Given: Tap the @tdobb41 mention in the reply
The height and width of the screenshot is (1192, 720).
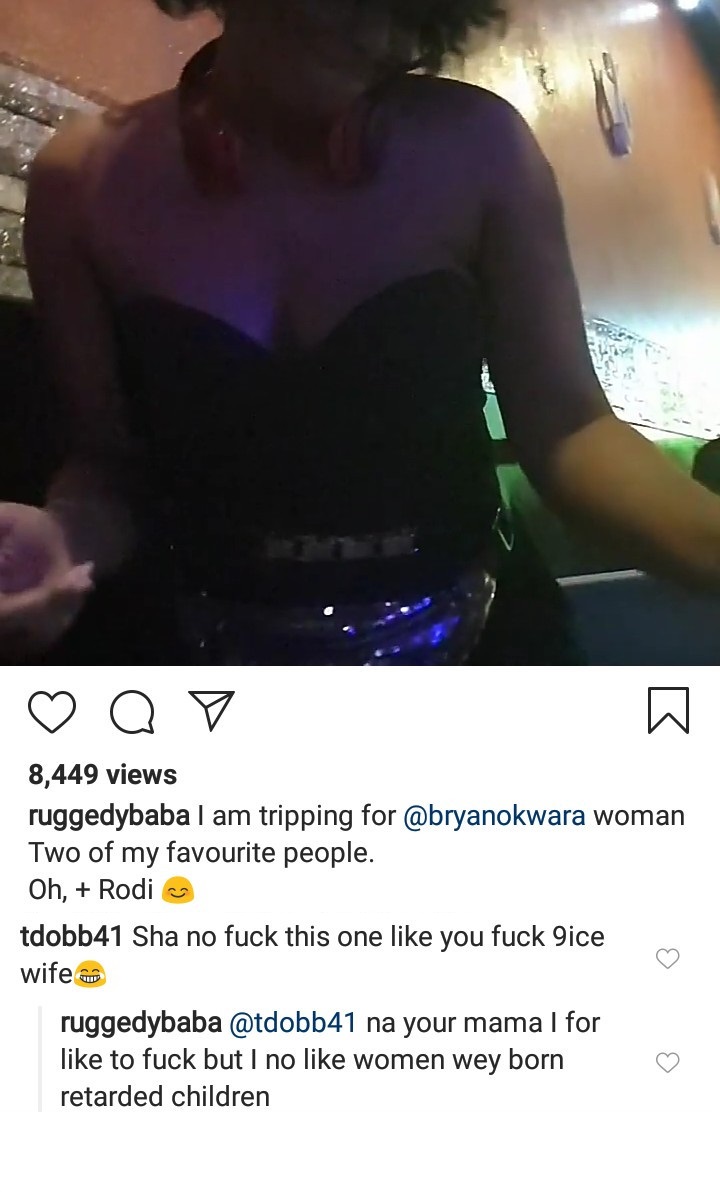Looking at the screenshot, I should 293,1023.
